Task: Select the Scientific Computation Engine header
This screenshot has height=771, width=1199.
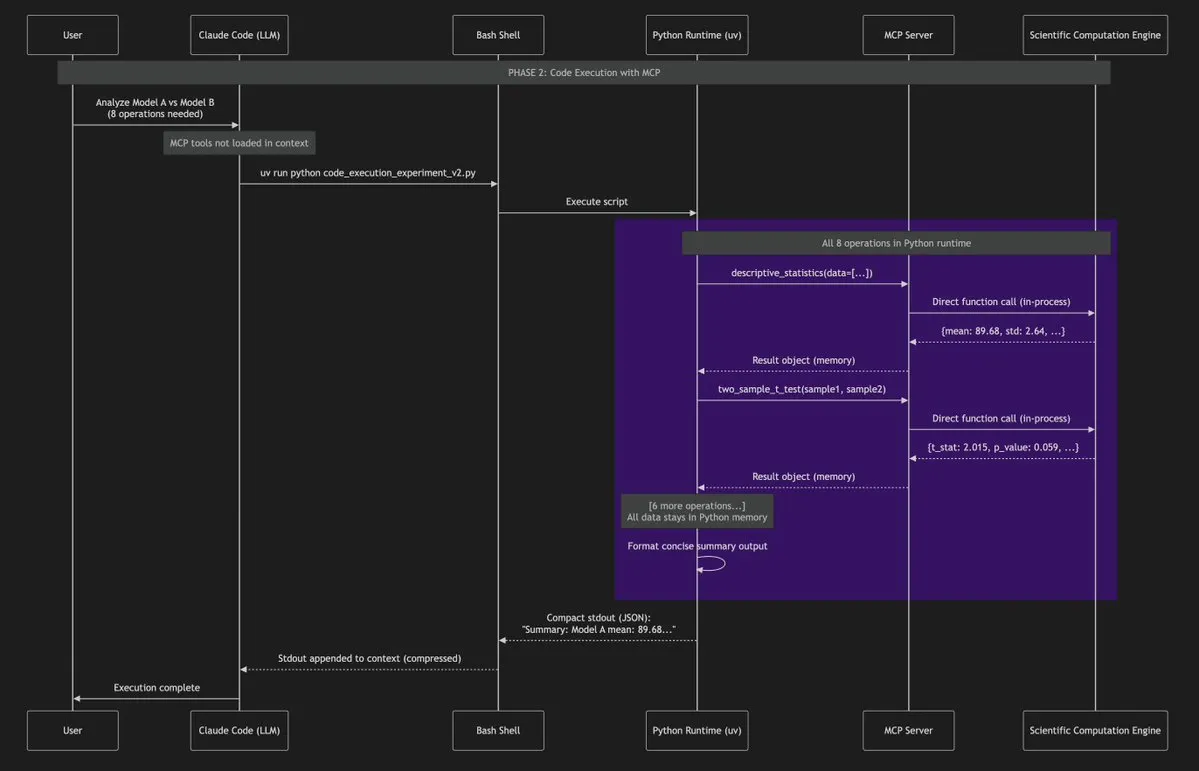Action: pyautogui.click(x=1095, y=34)
